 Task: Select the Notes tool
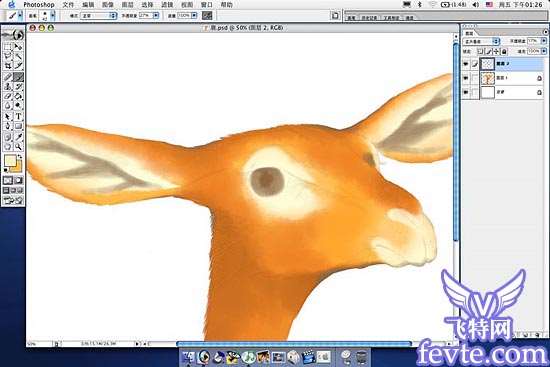point(8,137)
